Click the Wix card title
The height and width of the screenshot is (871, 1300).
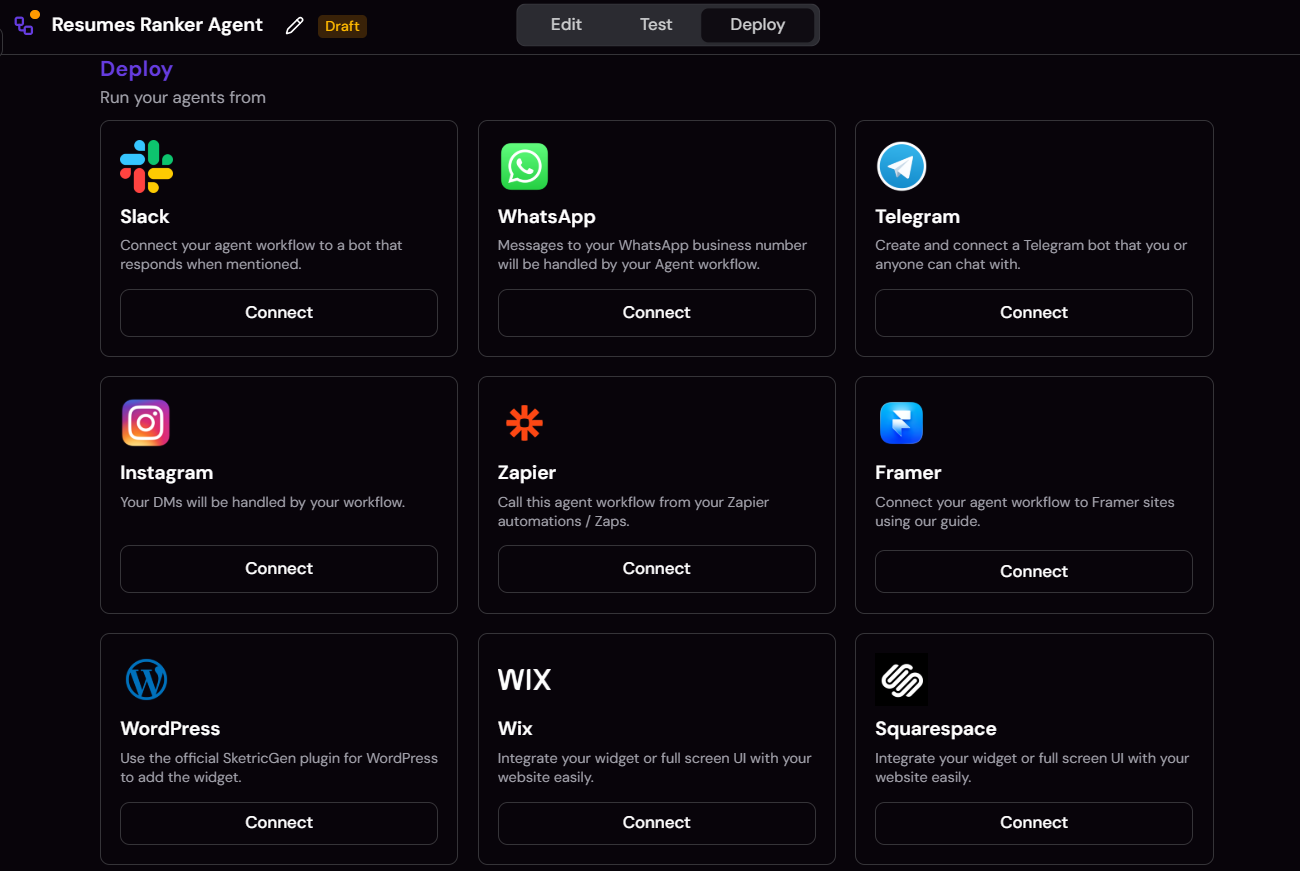point(515,728)
